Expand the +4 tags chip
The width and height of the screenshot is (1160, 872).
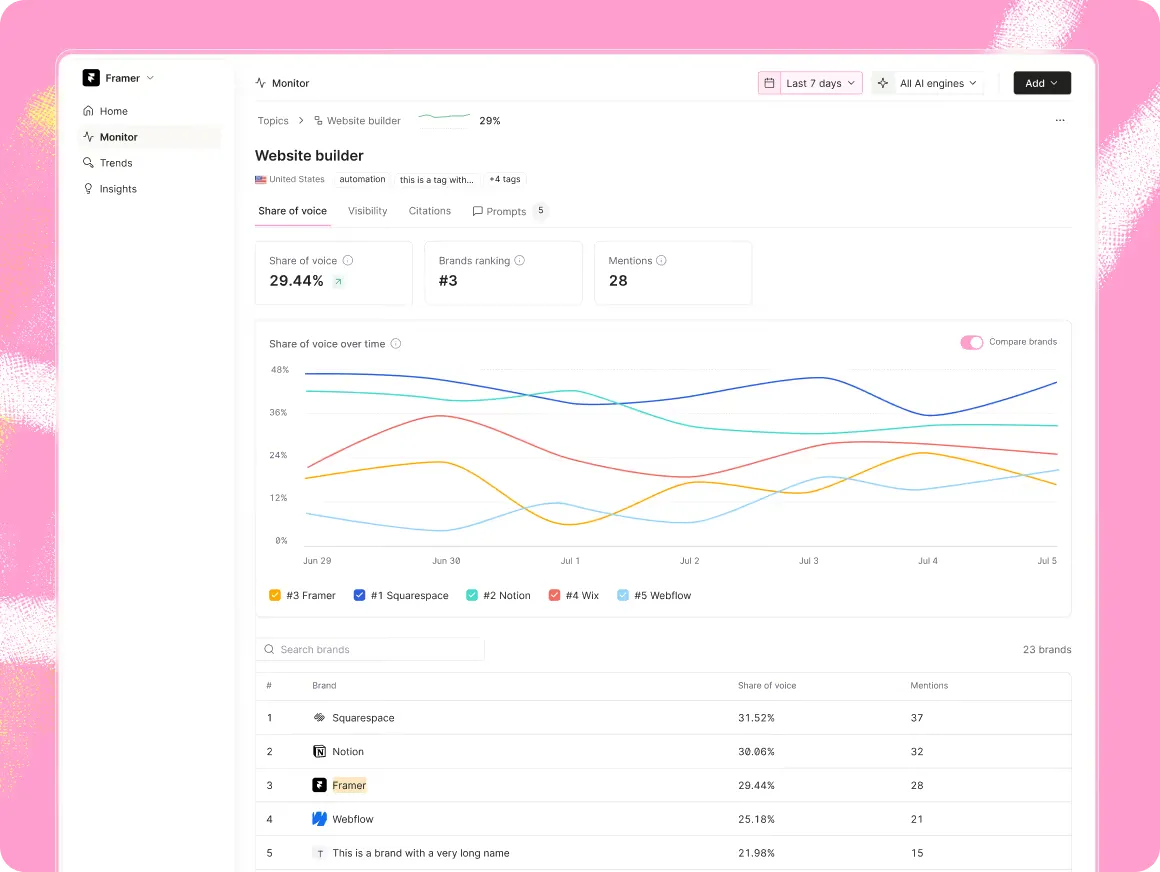coord(505,179)
